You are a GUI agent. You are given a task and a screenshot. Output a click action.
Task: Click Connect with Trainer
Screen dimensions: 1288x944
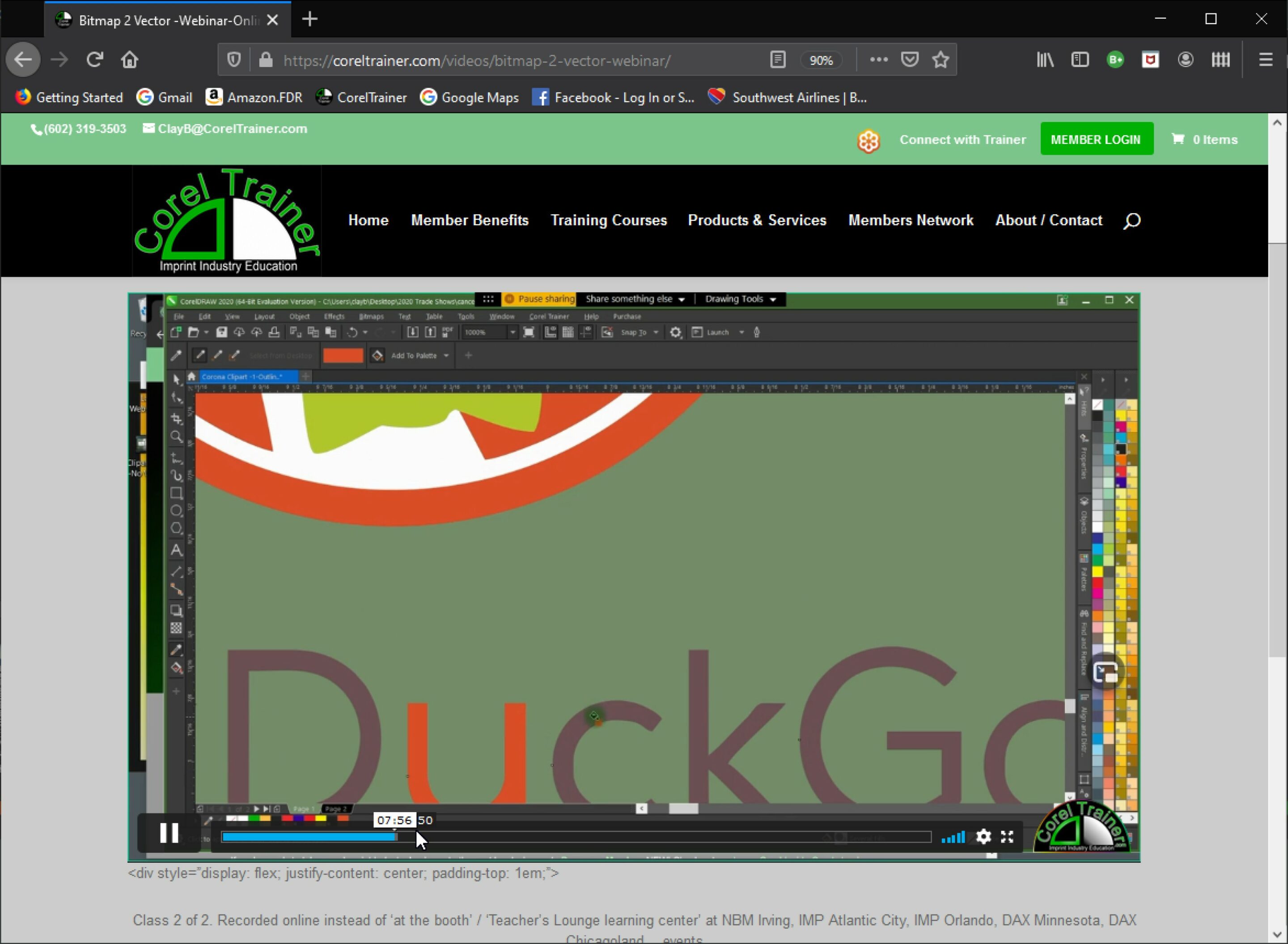click(962, 140)
